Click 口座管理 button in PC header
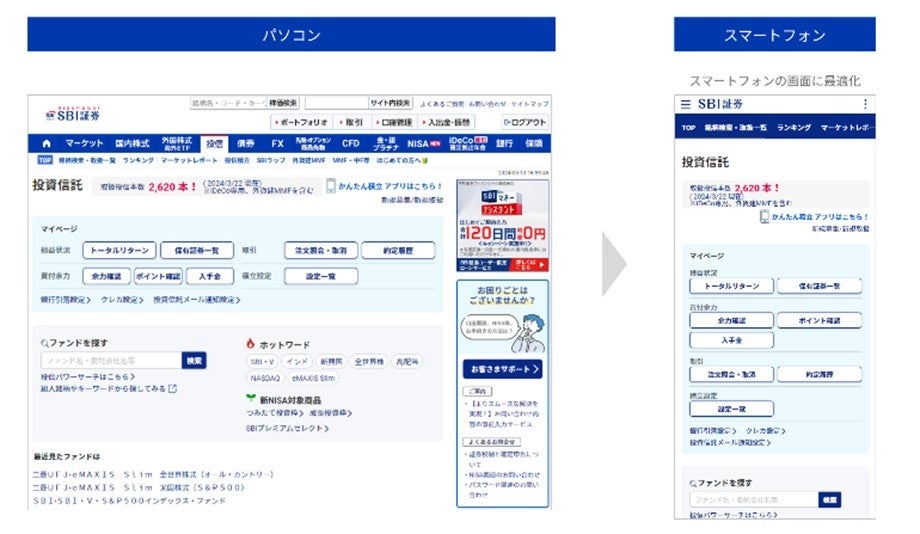 tap(394, 122)
